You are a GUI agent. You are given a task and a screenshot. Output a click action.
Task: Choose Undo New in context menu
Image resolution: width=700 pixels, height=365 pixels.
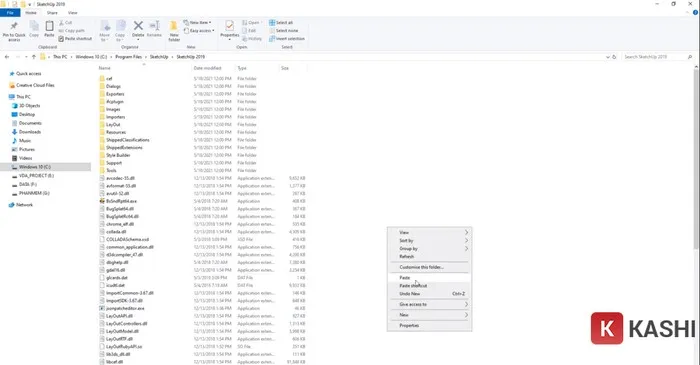tap(429, 294)
